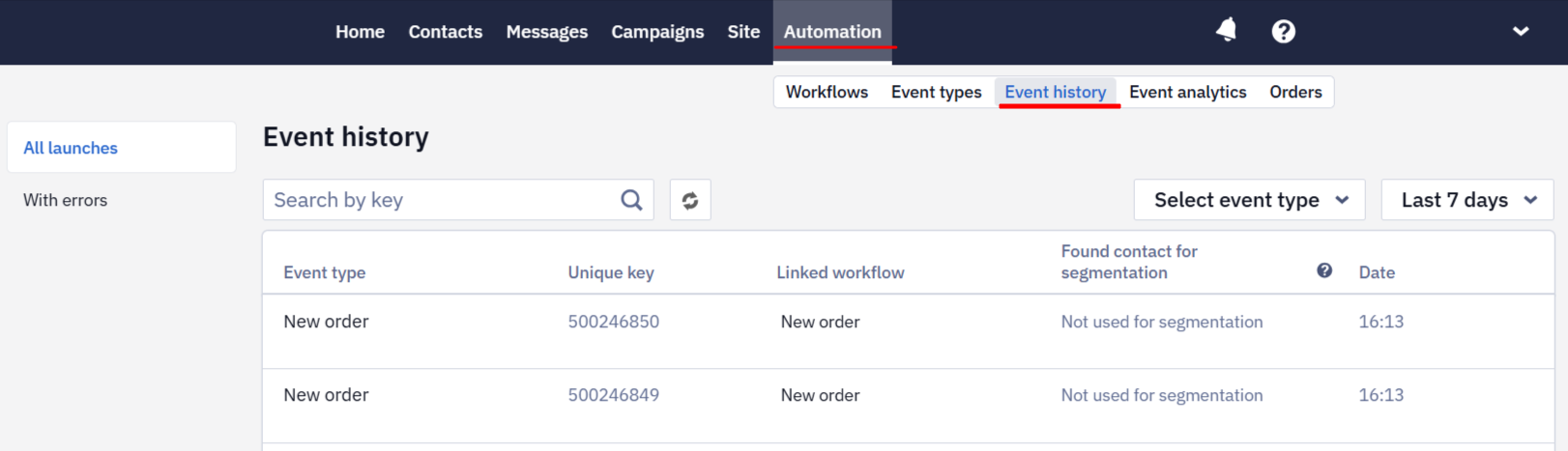Open unique key 500246849
Image resolution: width=1568 pixels, height=451 pixels.
[613, 395]
